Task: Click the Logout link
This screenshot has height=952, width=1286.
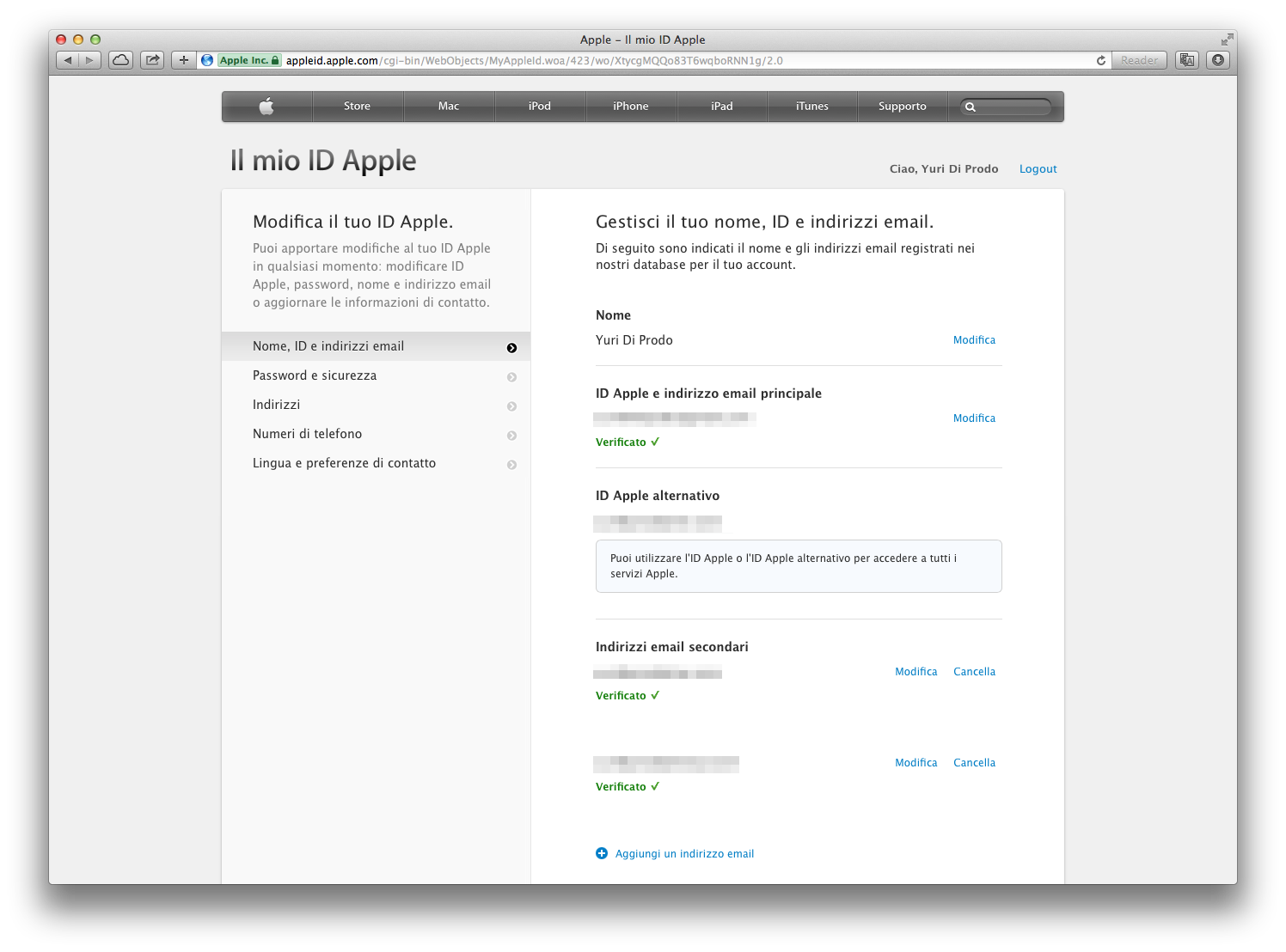Action: pos(1038,169)
